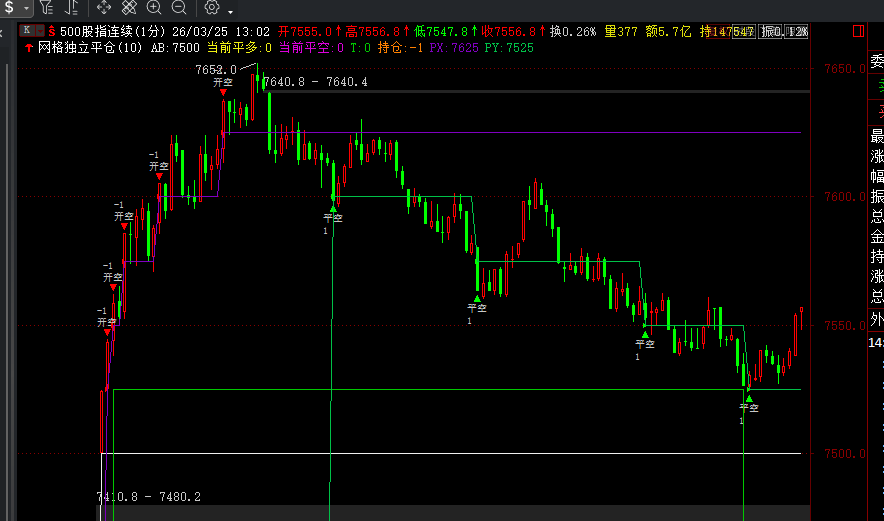This screenshot has height=521, width=884.
Task: Click the K candlestick chart type button
Action: coord(26,31)
